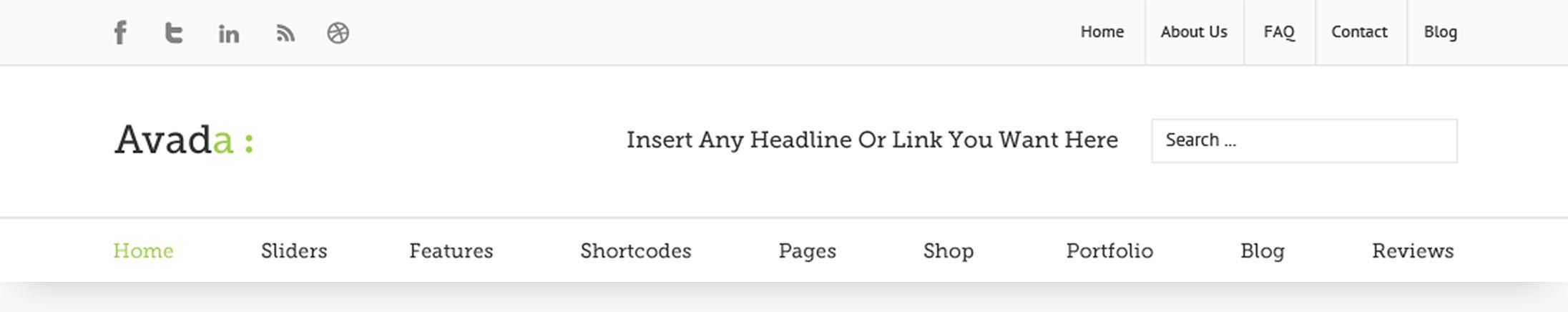Go to the Shop menu

coord(948,251)
